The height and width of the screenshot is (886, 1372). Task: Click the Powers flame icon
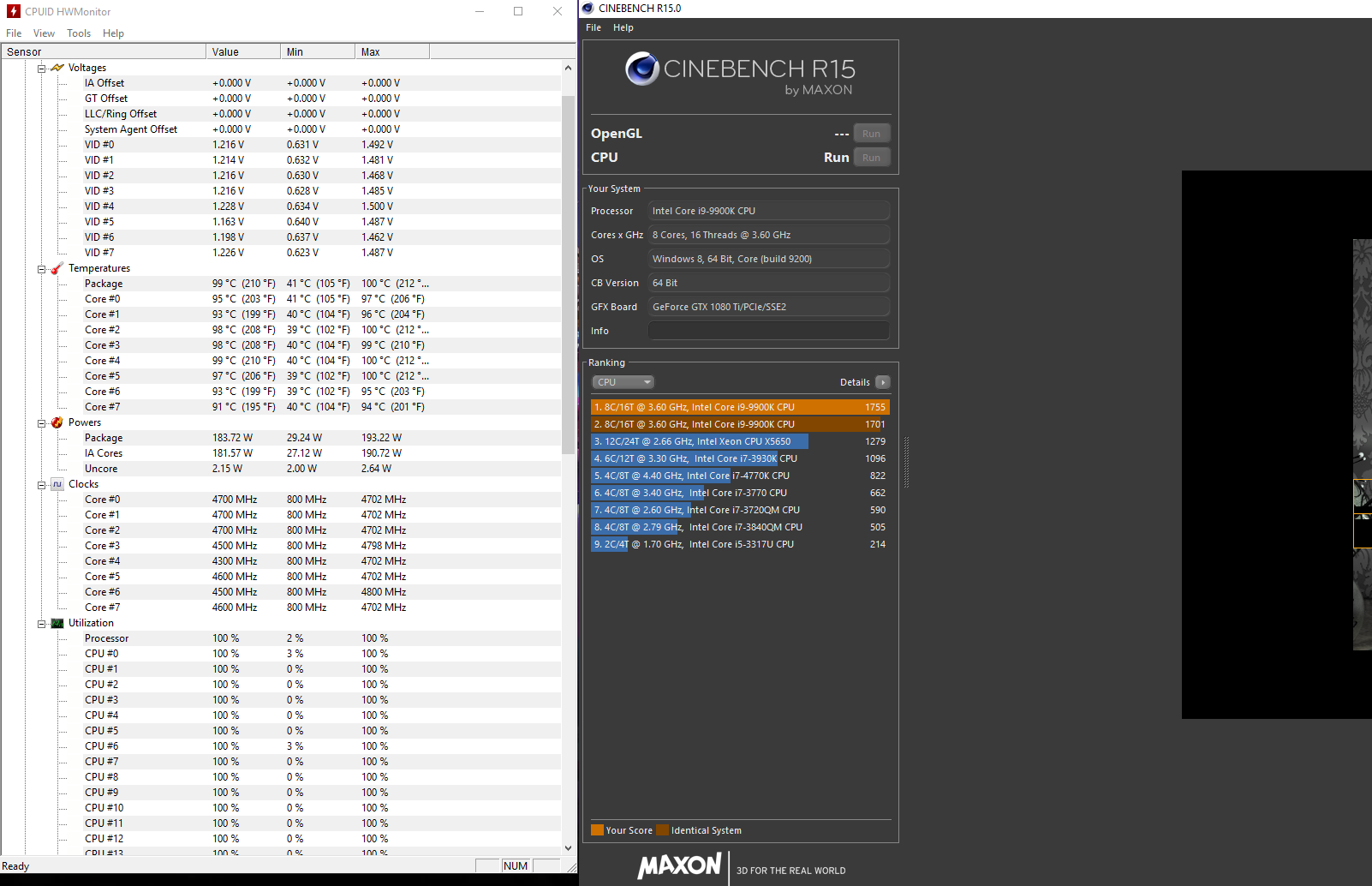56,422
